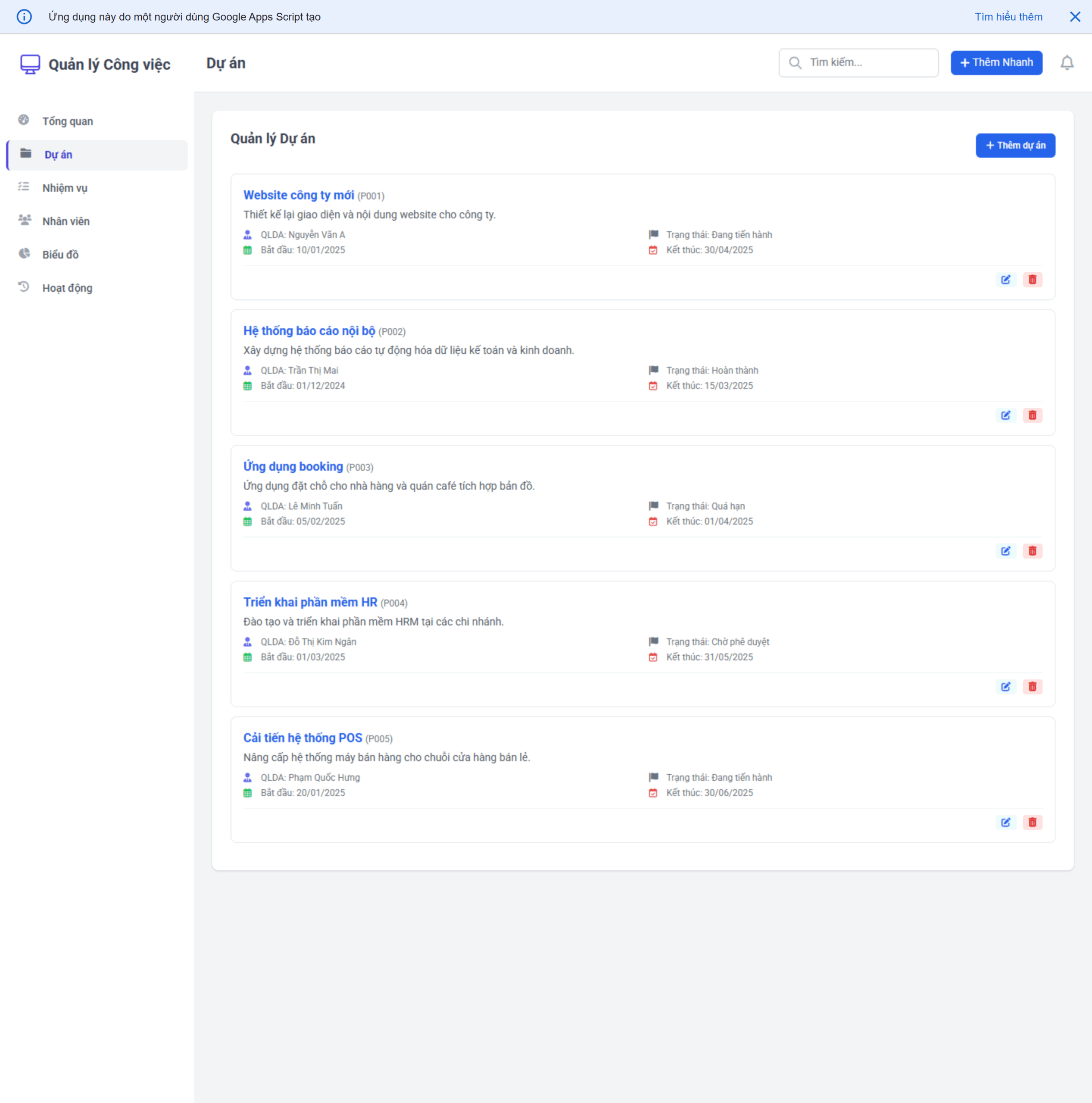Open the Hoạt động activity log
This screenshot has height=1103, width=1092.
tap(66, 288)
